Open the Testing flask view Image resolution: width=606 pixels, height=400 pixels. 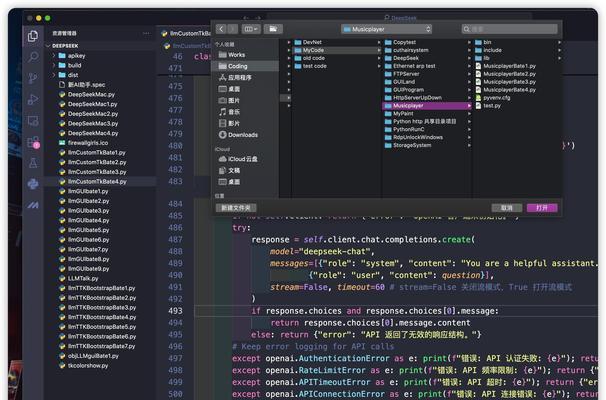pyautogui.click(x=33, y=163)
